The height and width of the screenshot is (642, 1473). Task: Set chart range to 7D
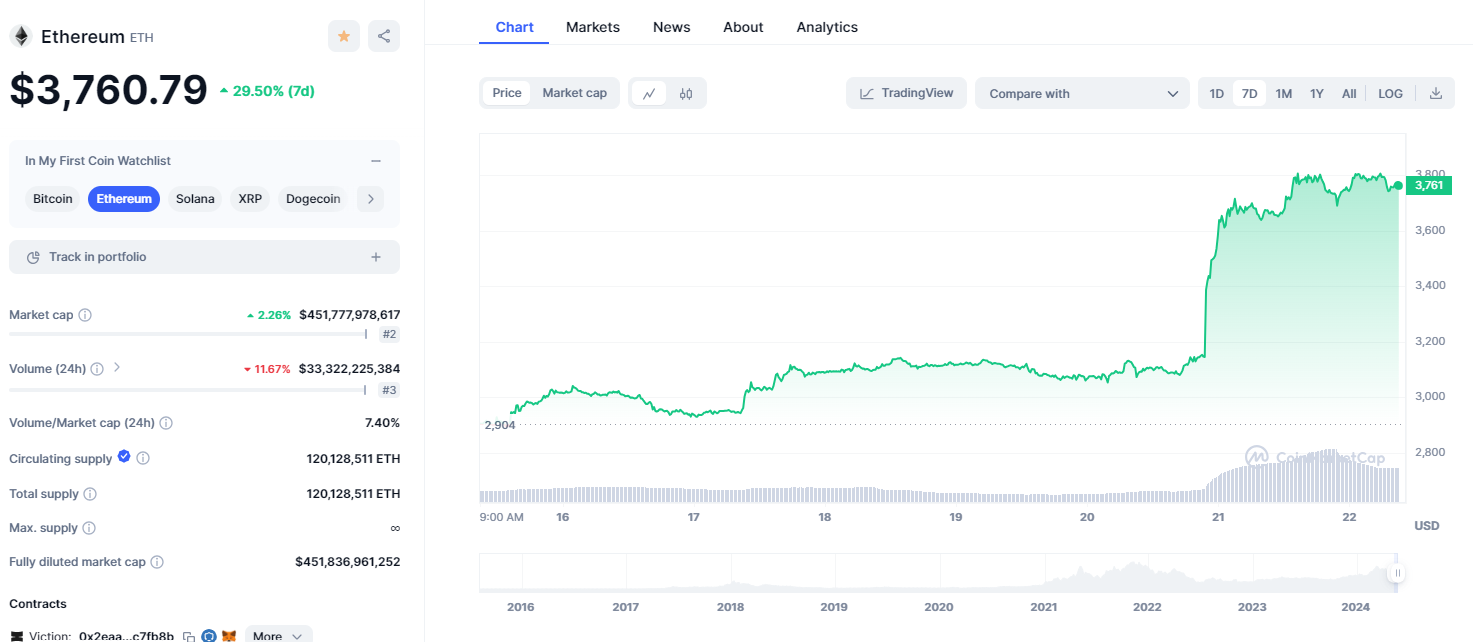tap(1250, 93)
